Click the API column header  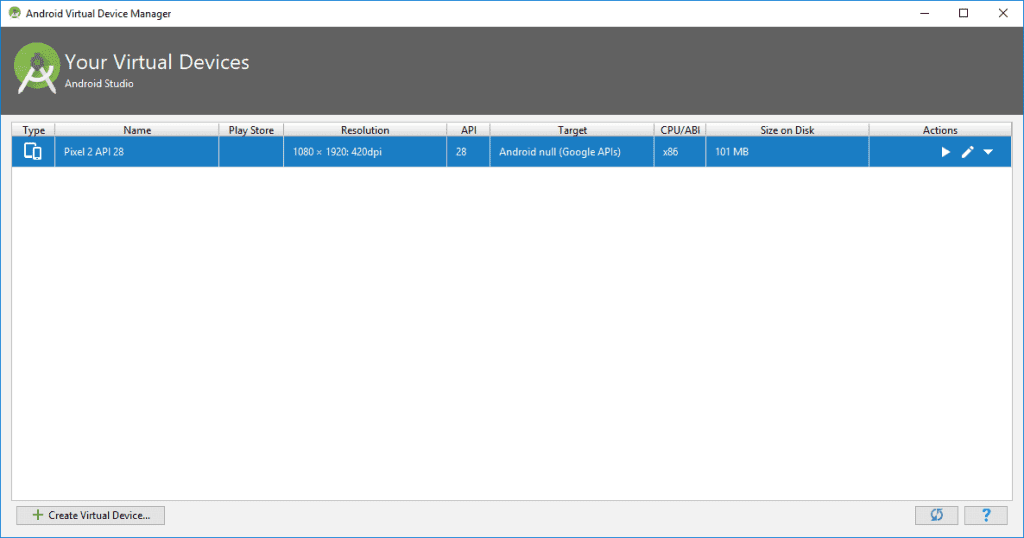(x=468, y=130)
